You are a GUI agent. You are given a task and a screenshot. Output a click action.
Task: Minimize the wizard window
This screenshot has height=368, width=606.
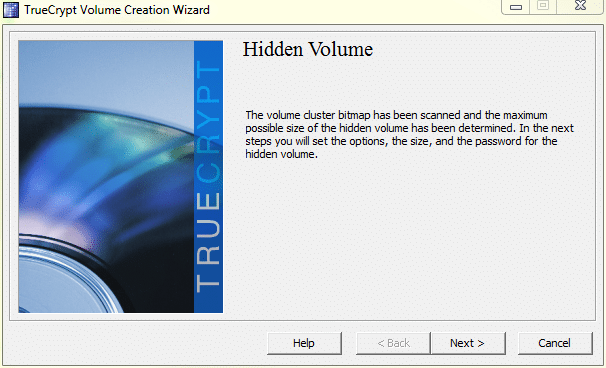coord(516,7)
